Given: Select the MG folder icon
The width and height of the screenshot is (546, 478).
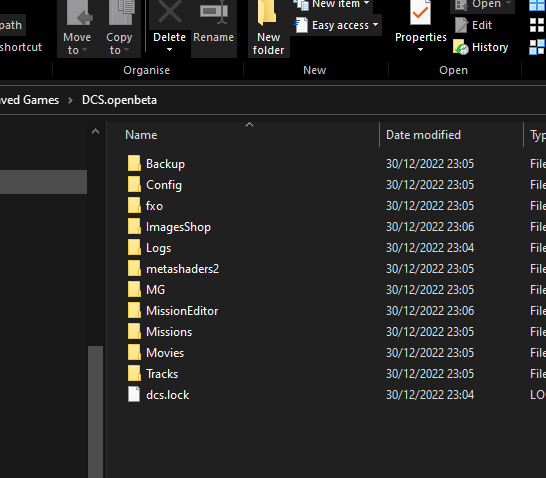Looking at the screenshot, I should pyautogui.click(x=134, y=289).
